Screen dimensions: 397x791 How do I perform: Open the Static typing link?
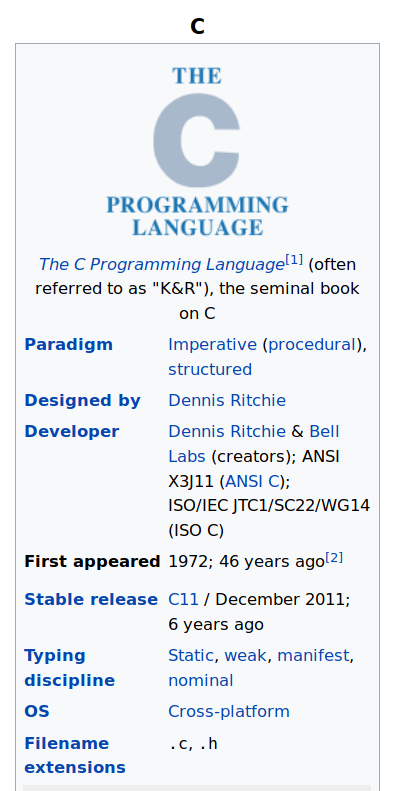(x=191, y=655)
